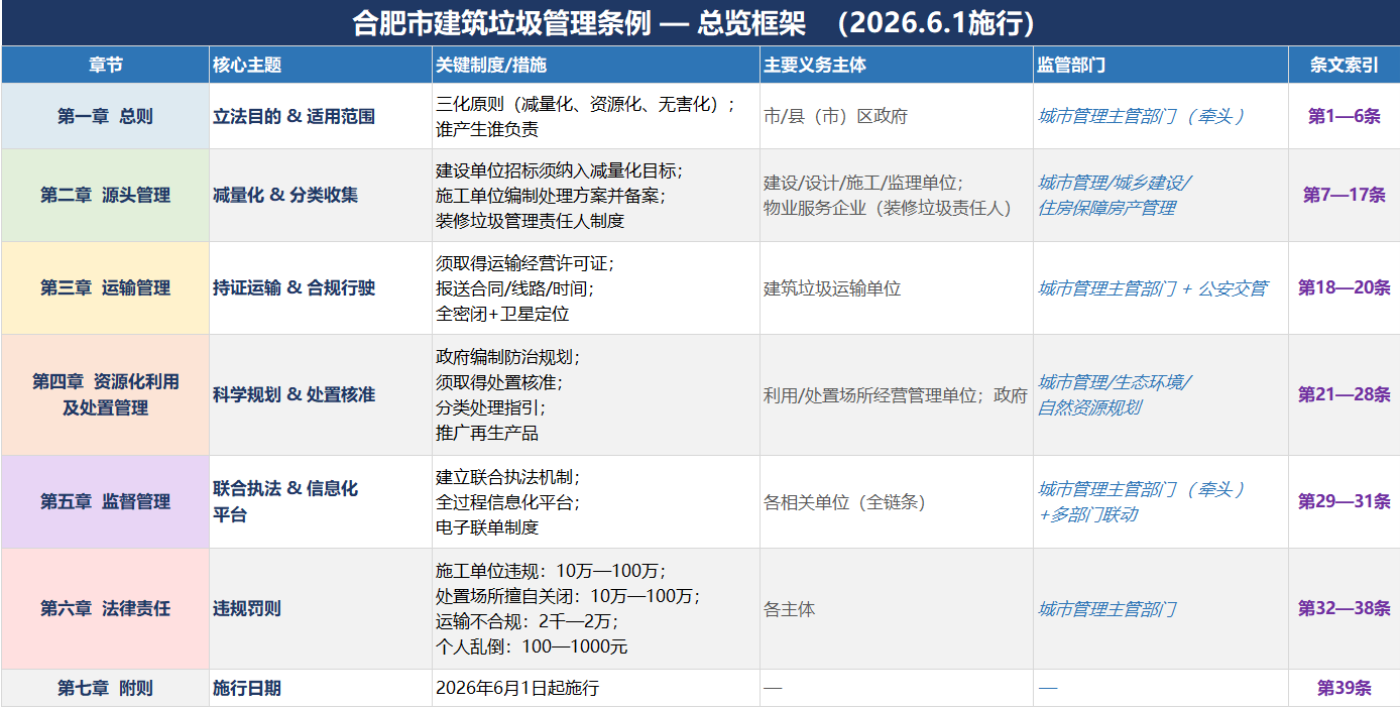Select the 章节 column header
The width and height of the screenshot is (1400, 707).
[x=105, y=65]
